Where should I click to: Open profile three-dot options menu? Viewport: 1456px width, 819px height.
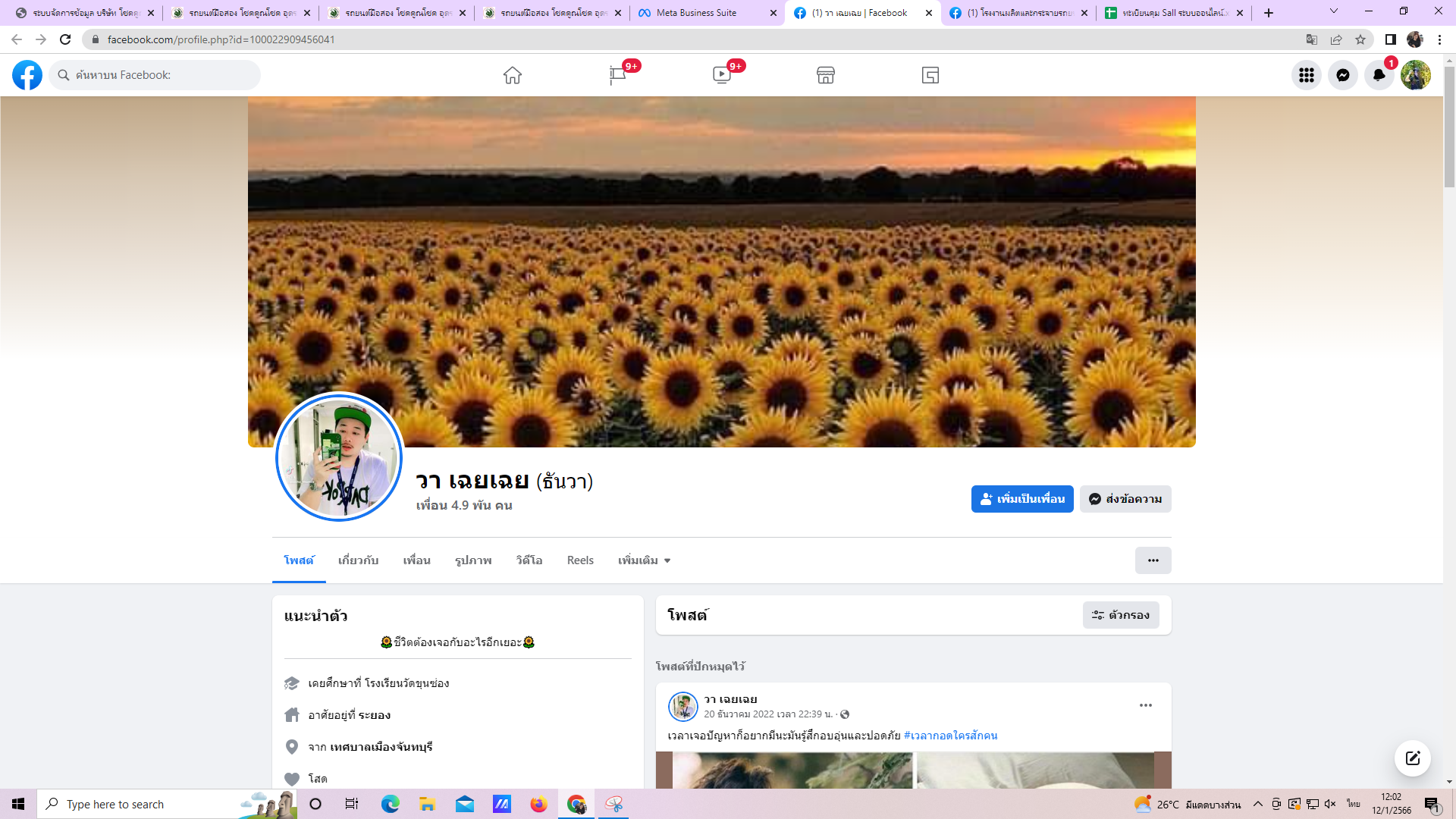coord(1153,560)
